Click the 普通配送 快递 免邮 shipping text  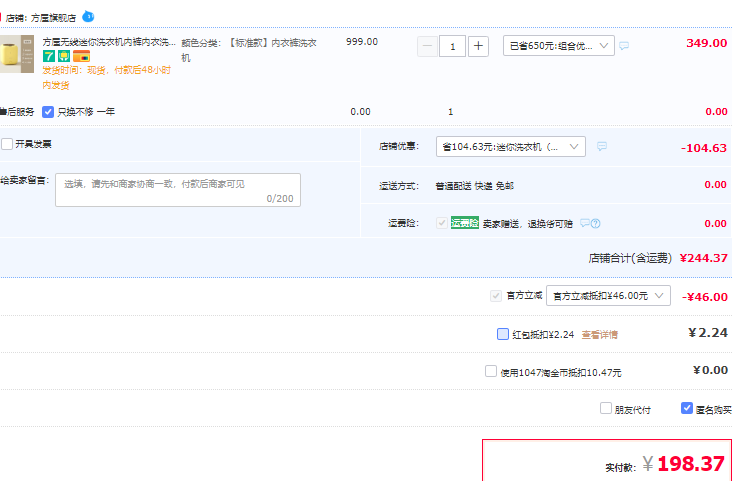coord(474,186)
